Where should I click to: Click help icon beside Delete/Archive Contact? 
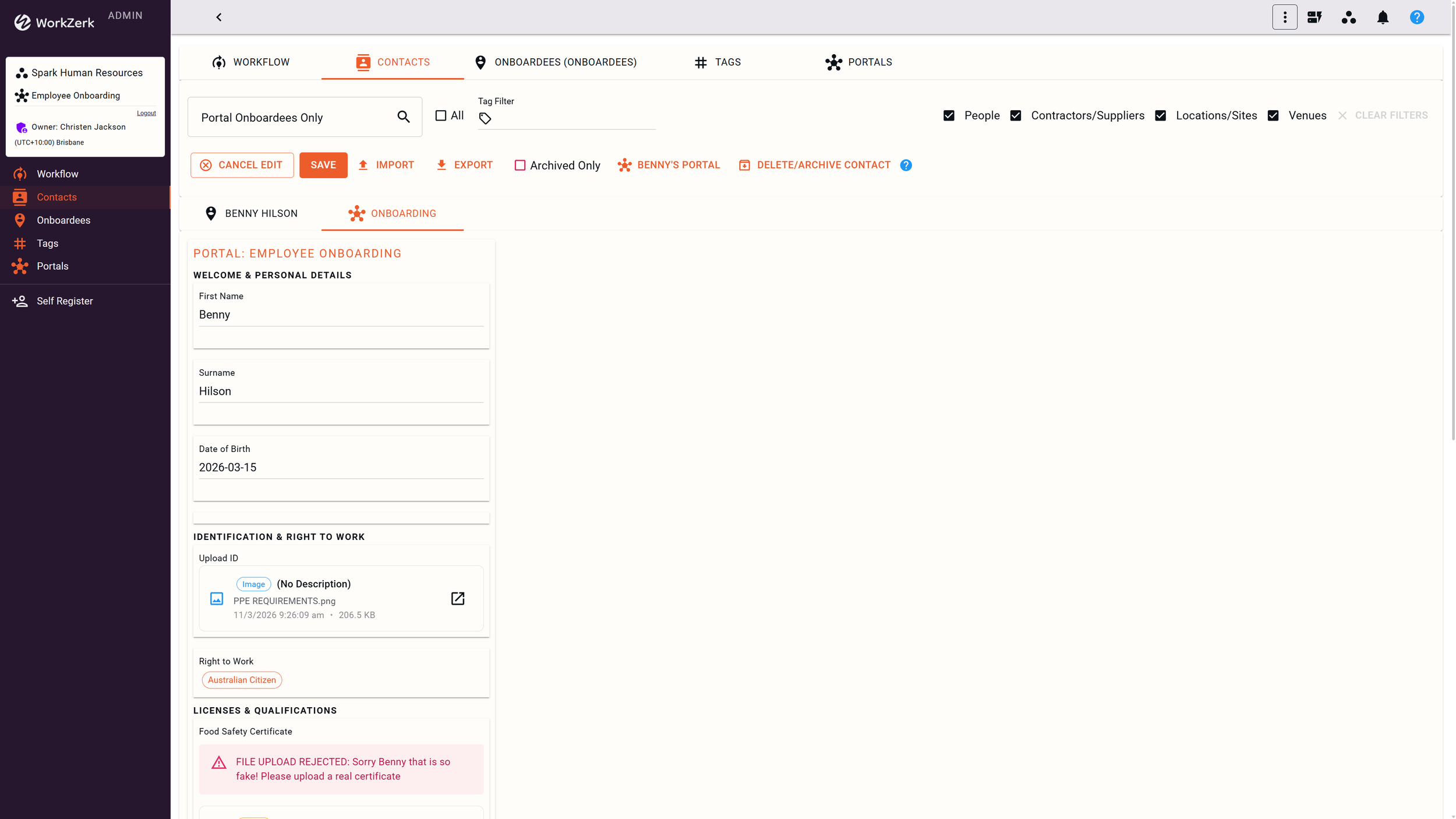[906, 165]
